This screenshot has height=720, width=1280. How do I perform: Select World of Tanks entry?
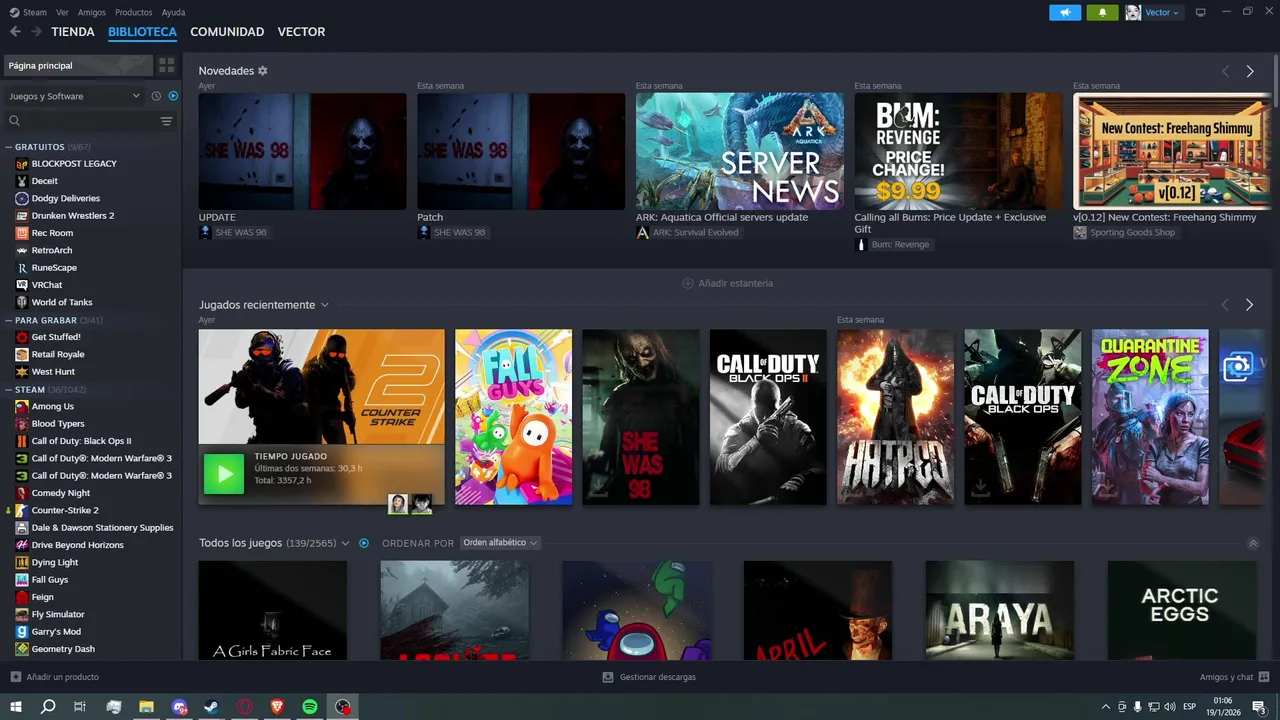click(x=61, y=302)
